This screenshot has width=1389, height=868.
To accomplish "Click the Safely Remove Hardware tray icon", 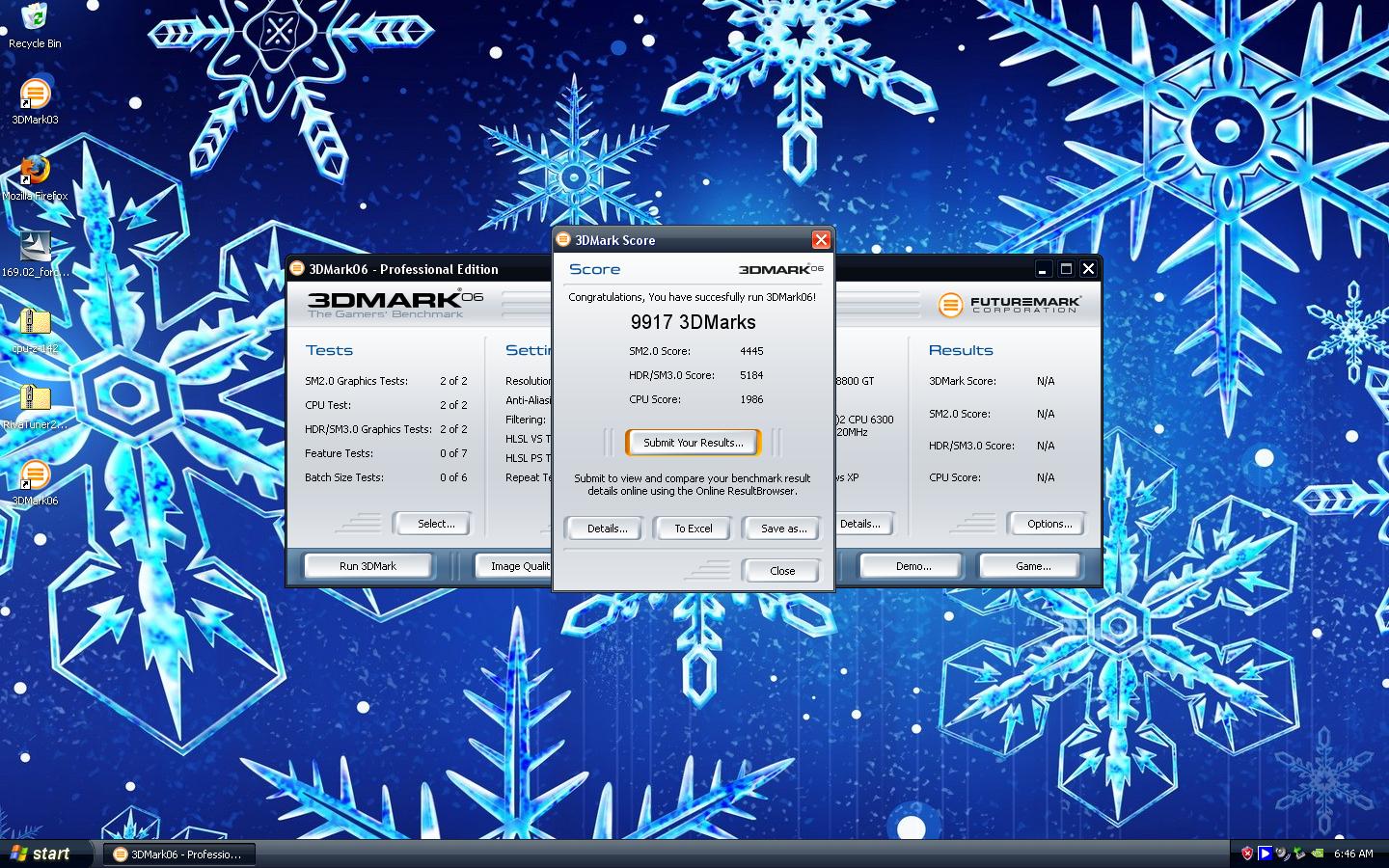I will 1299,854.
